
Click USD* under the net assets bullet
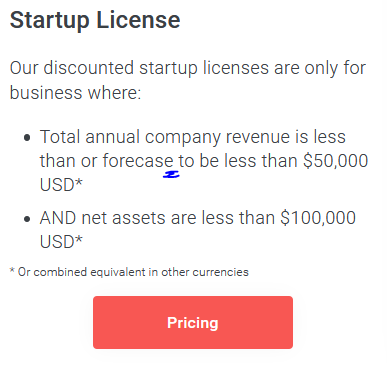pyautogui.click(x=61, y=242)
